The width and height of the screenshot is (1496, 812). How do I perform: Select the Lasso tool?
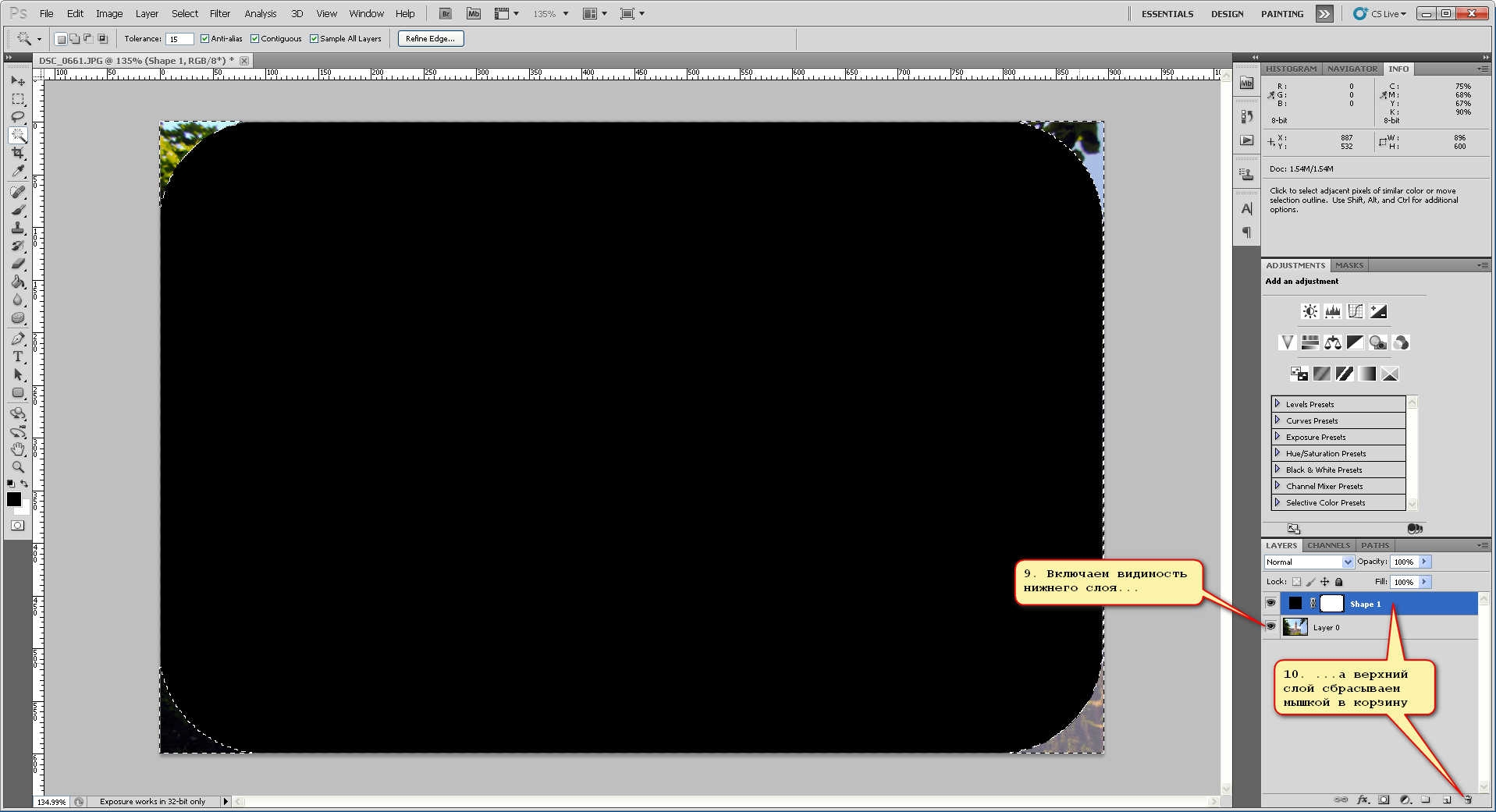(x=18, y=117)
